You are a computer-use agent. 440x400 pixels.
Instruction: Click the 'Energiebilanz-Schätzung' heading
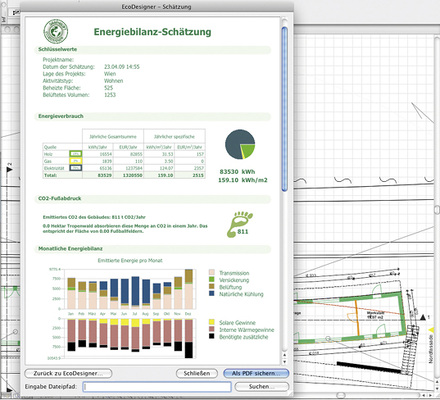(x=152, y=32)
